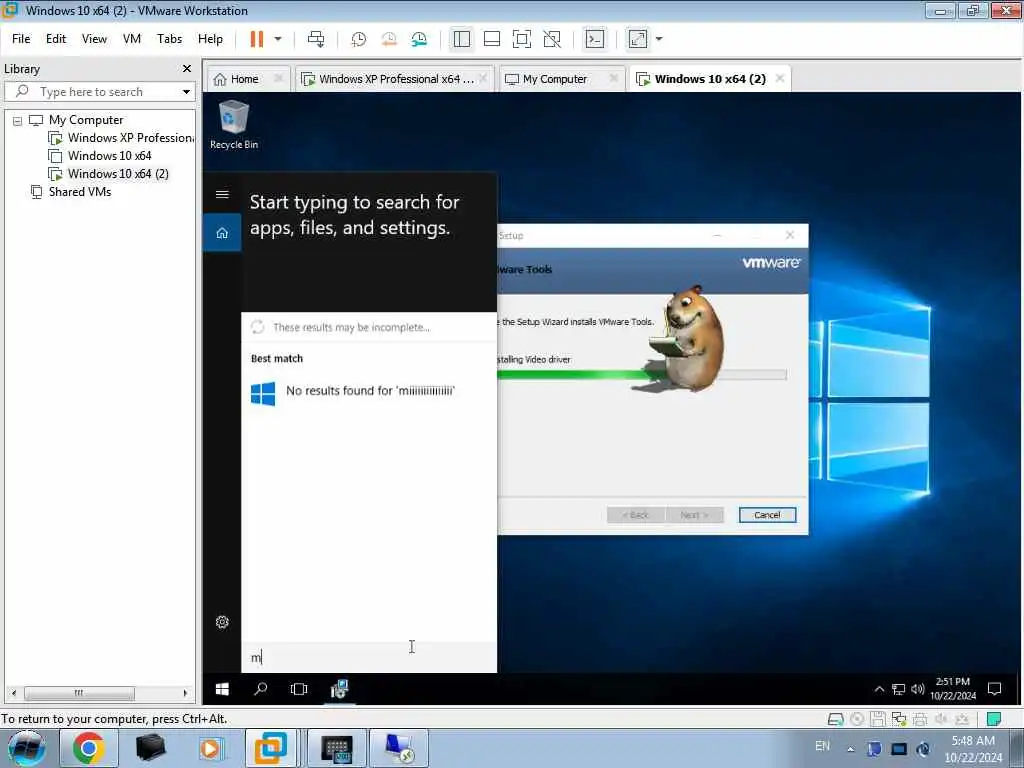Collapse the My Computer tree node
This screenshot has width=1024, height=768.
[x=18, y=121]
